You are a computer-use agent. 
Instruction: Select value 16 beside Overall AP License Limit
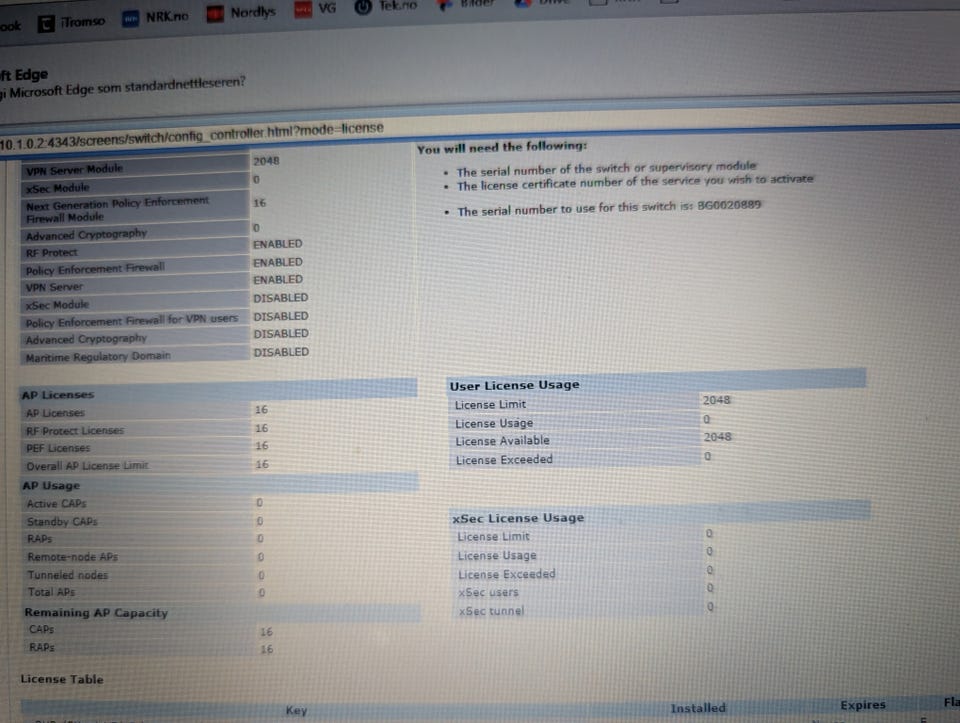pos(262,464)
